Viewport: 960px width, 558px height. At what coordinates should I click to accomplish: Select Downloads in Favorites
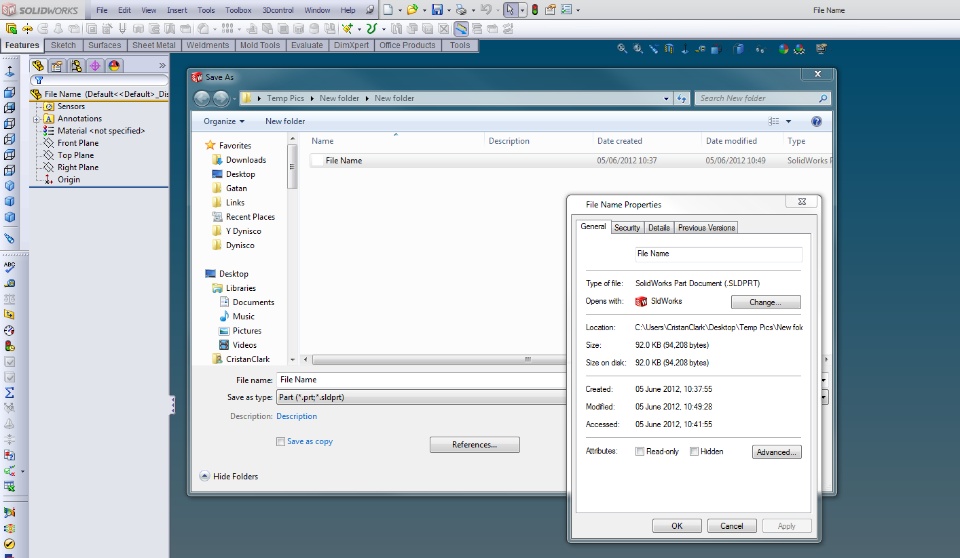[246, 160]
